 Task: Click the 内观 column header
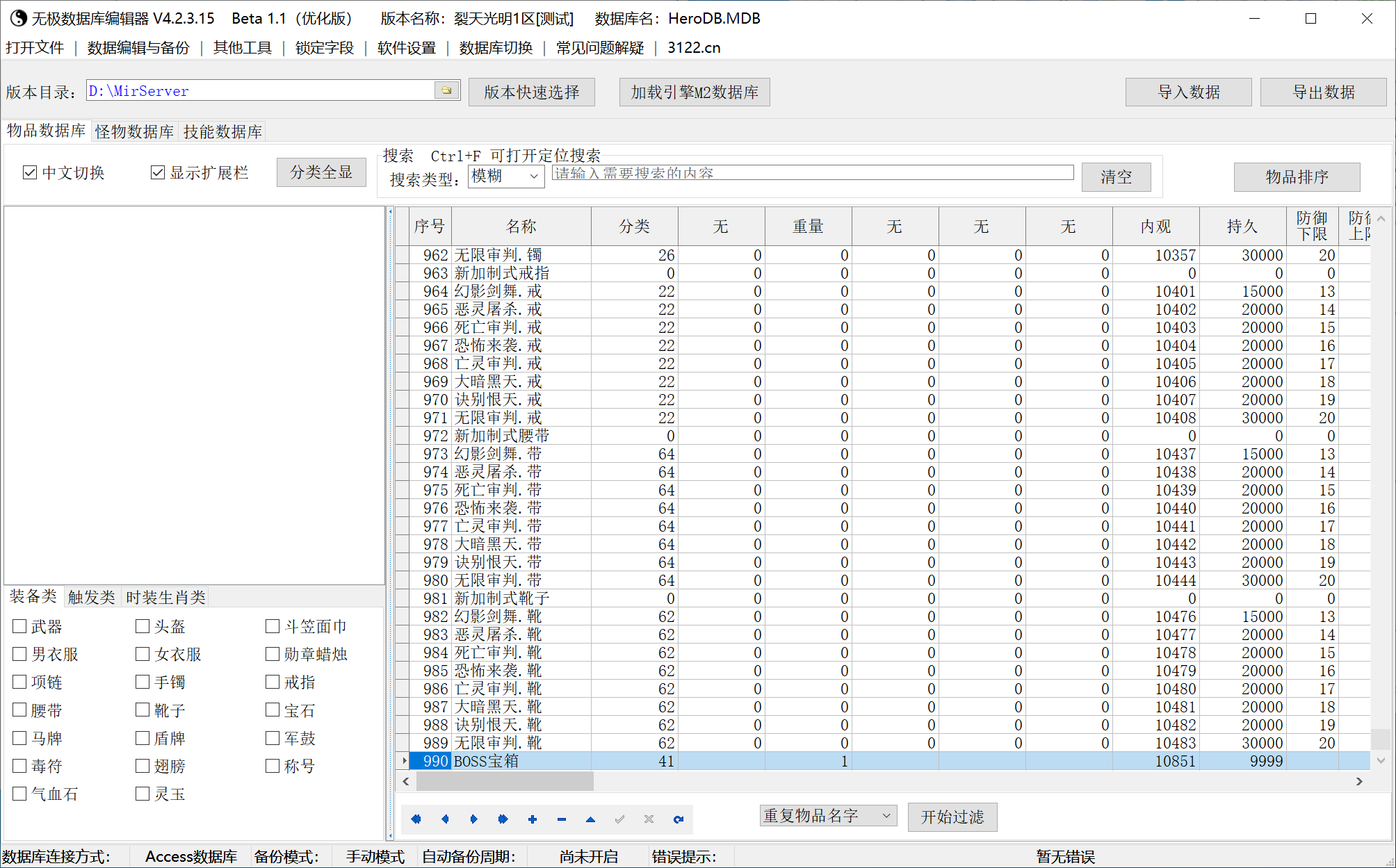tap(1156, 226)
